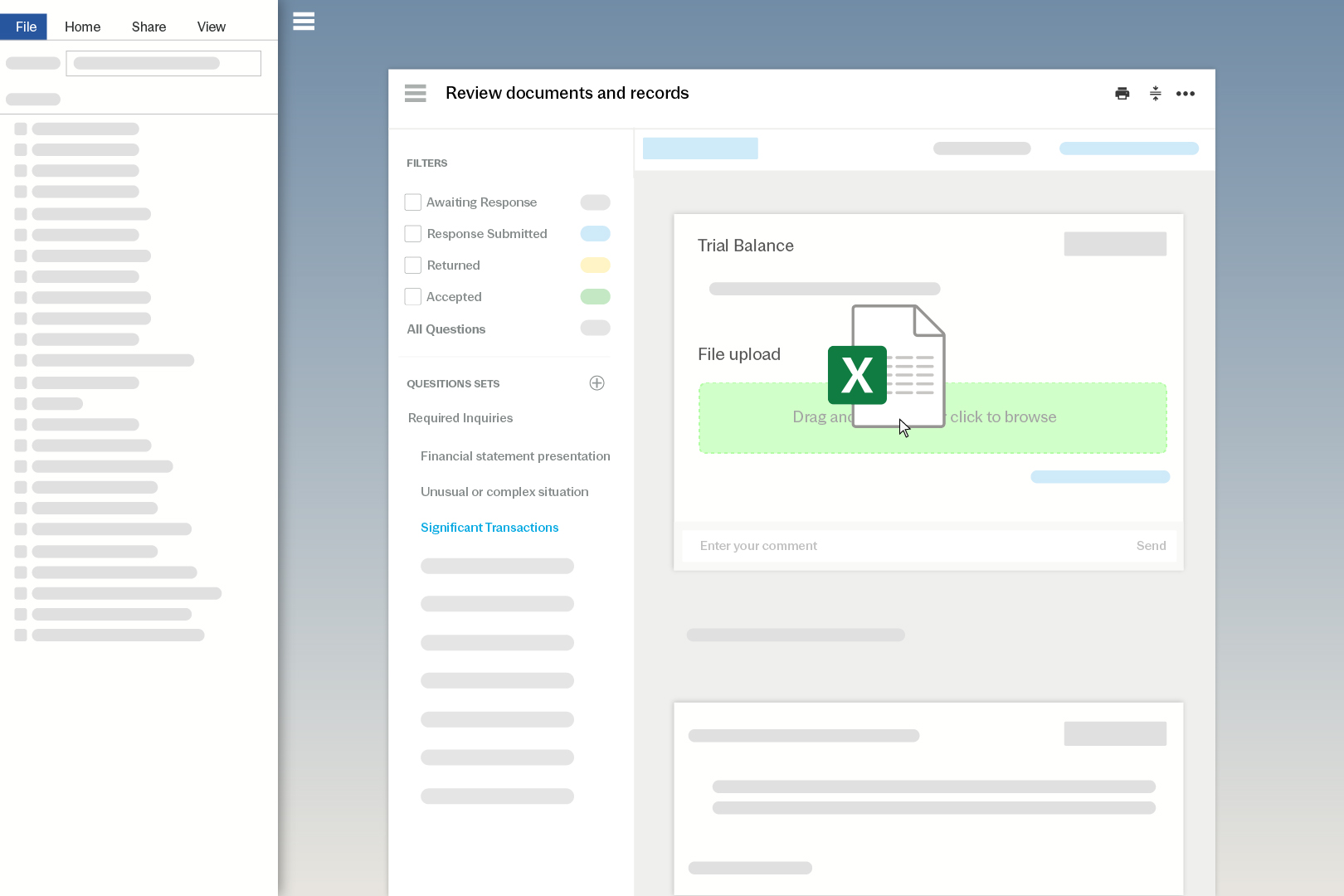Check the Response Submitted filter
1344x896 pixels.
413,234
